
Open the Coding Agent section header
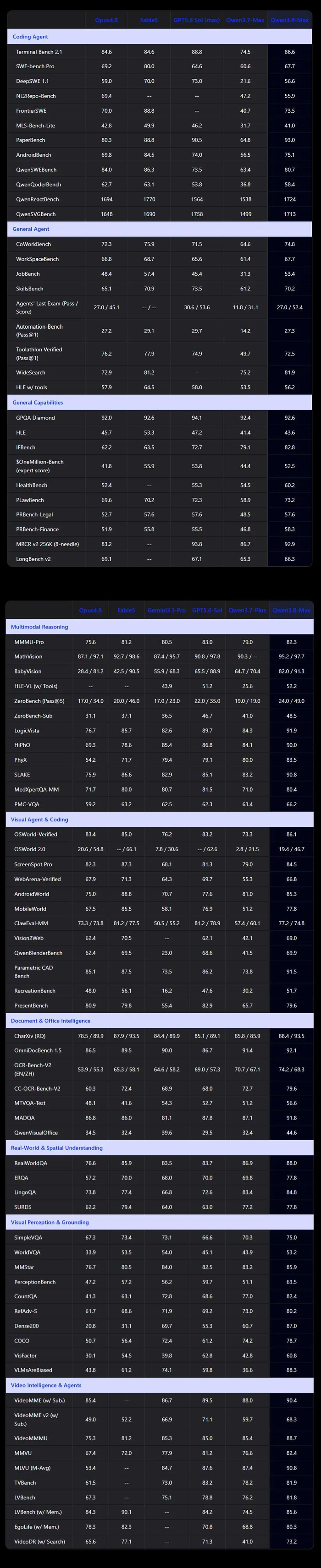[x=160, y=37]
